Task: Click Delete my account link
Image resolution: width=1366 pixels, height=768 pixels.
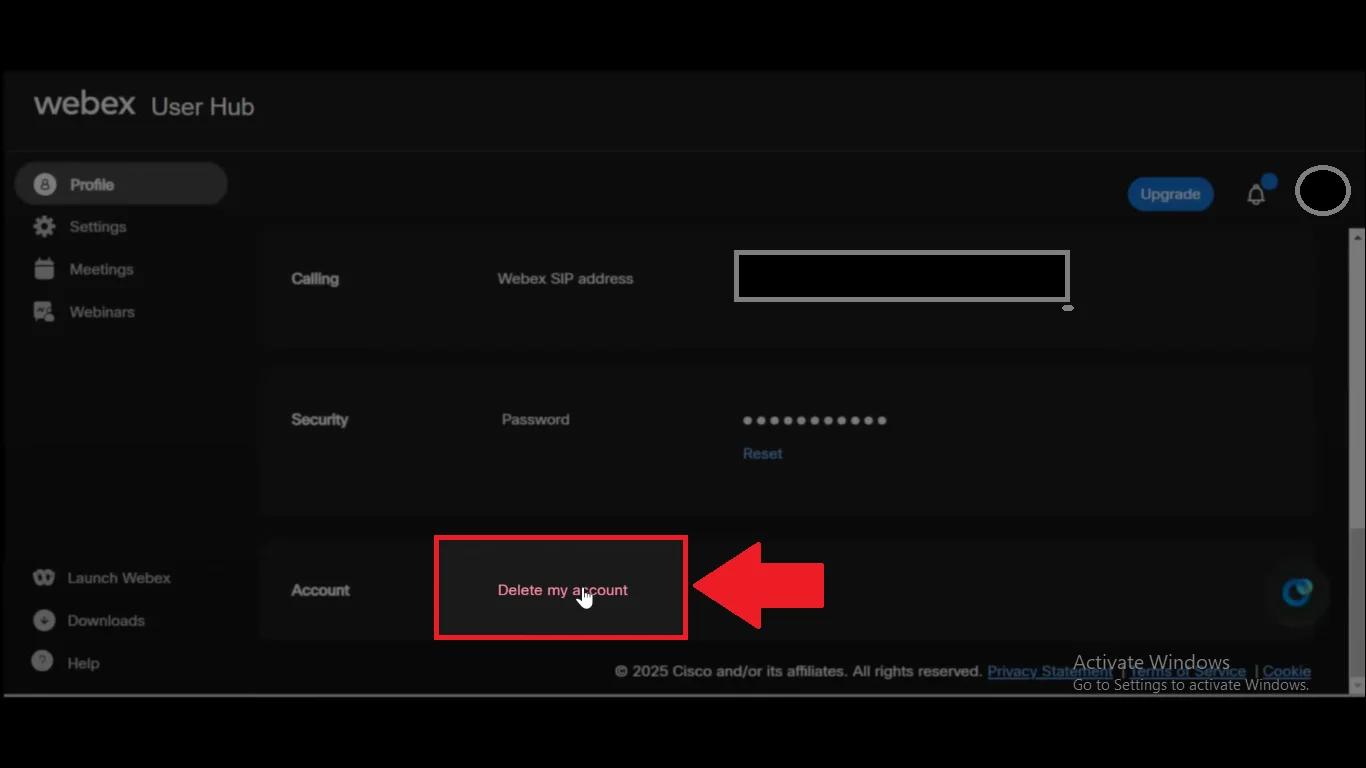Action: point(563,590)
